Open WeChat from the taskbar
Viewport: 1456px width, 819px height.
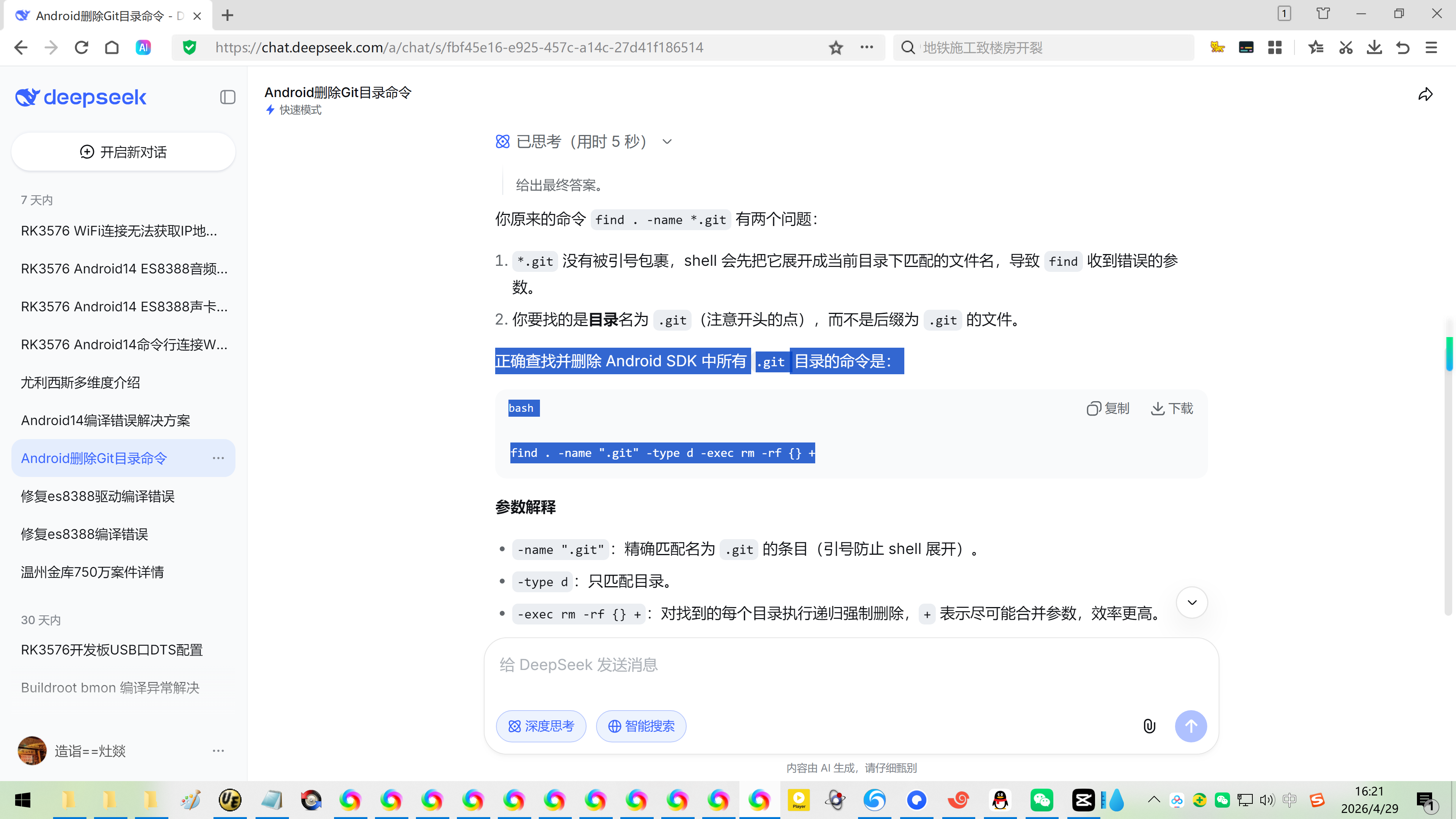1041,800
